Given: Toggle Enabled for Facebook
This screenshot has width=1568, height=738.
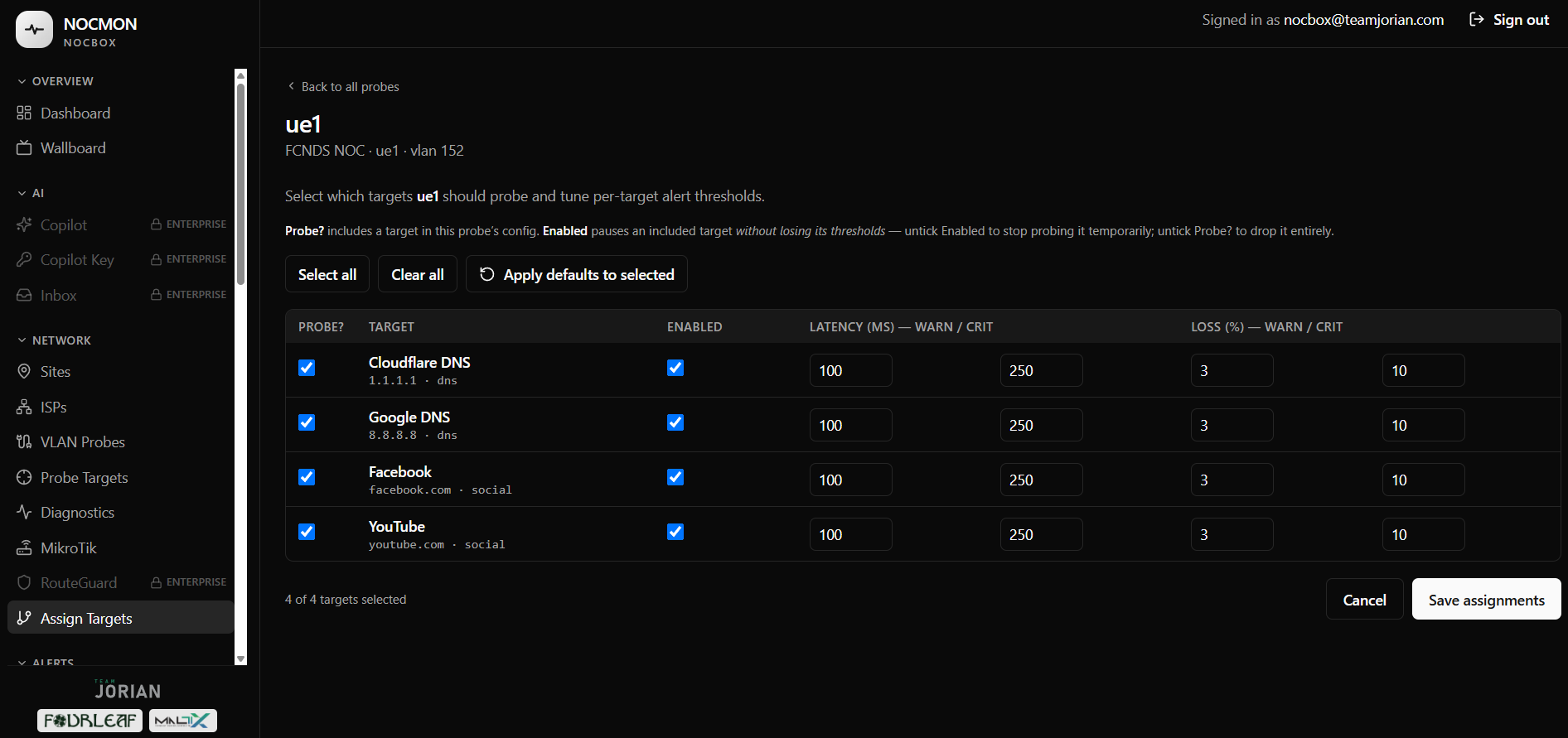Looking at the screenshot, I should [x=675, y=477].
